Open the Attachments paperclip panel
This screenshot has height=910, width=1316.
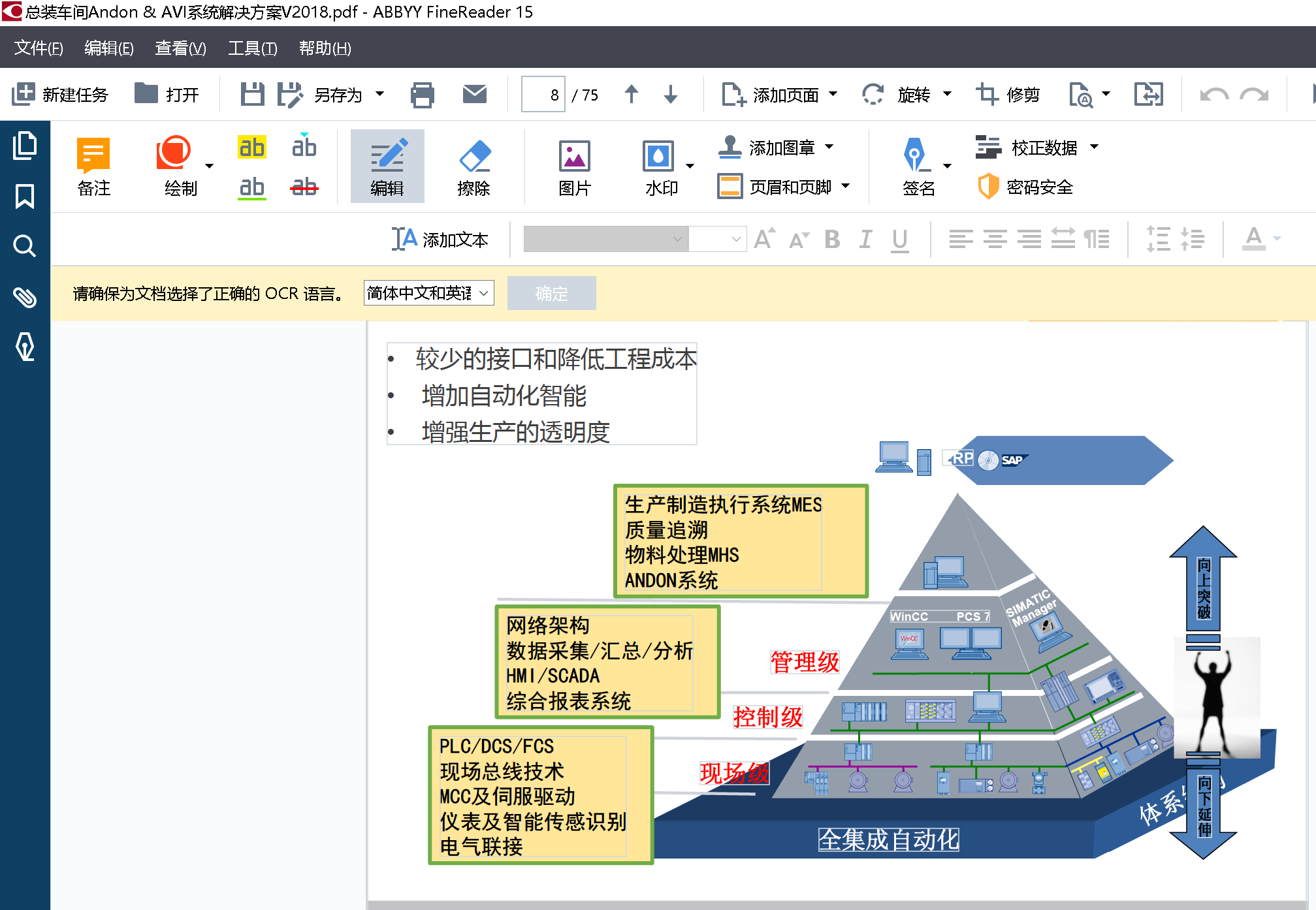[x=25, y=297]
